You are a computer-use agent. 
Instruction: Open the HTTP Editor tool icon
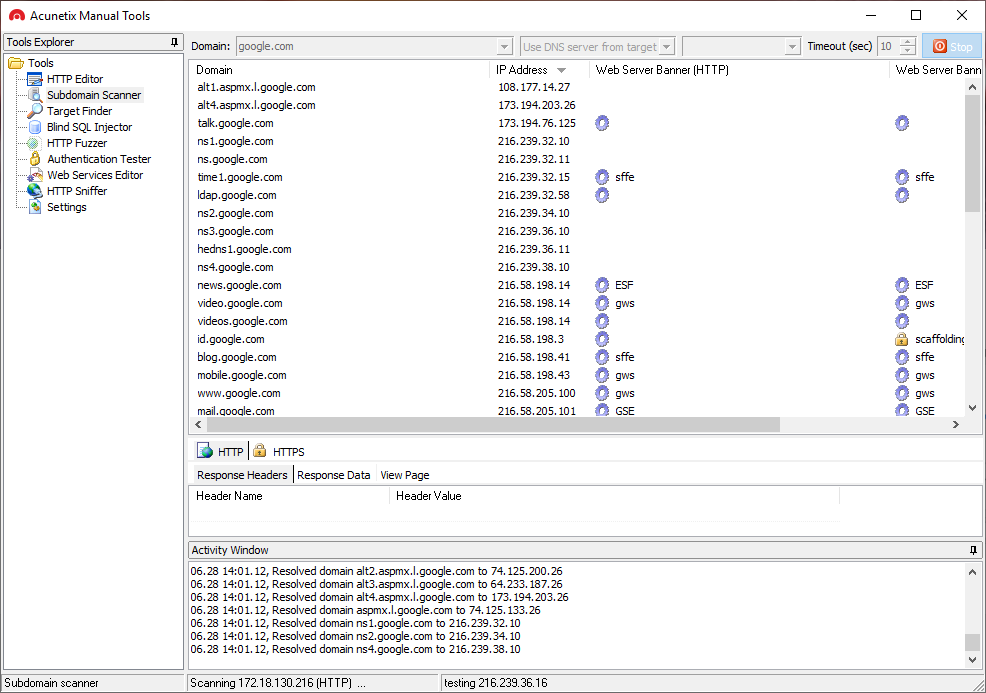(x=35, y=79)
